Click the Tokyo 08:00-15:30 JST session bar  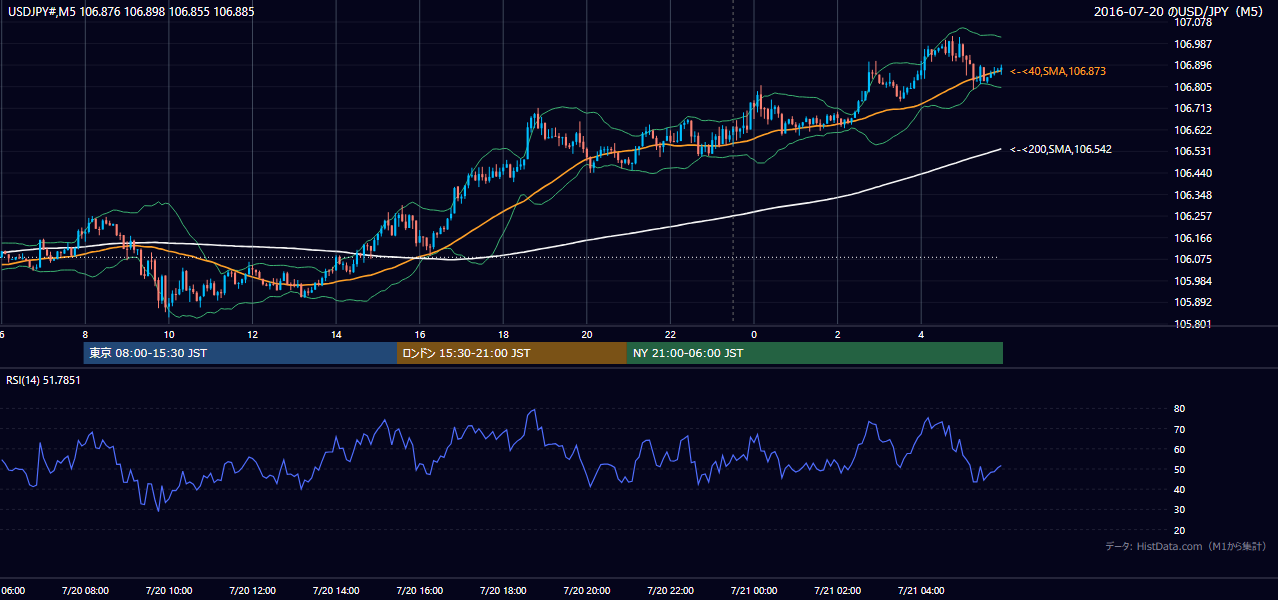point(240,353)
